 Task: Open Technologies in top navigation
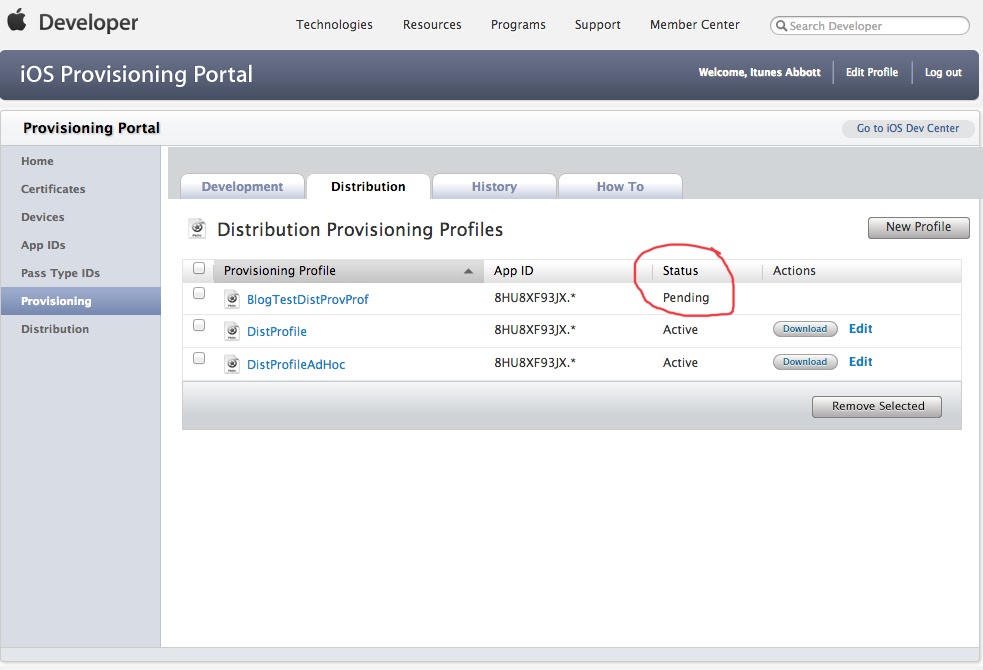[334, 24]
